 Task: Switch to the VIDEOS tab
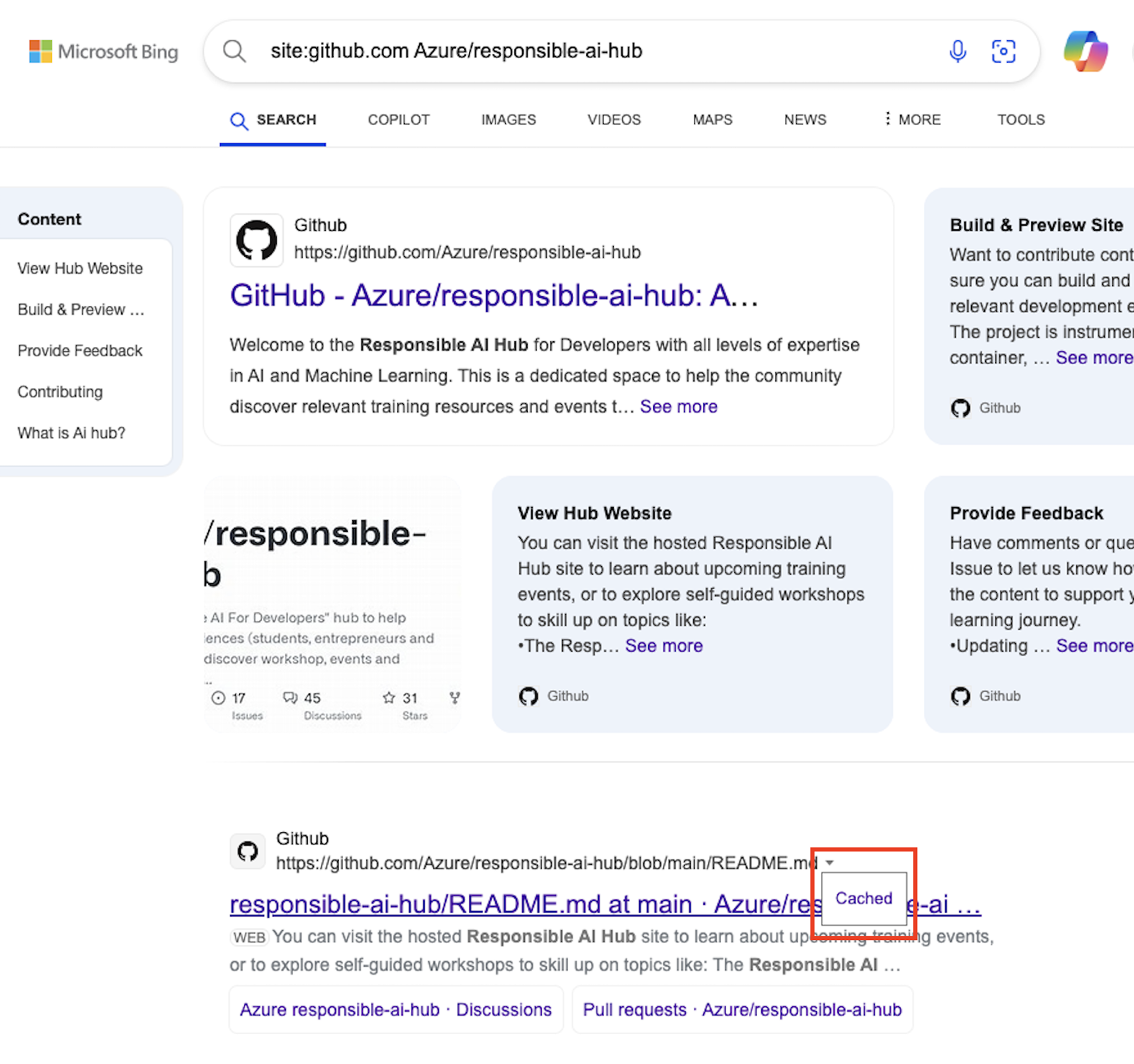614,120
